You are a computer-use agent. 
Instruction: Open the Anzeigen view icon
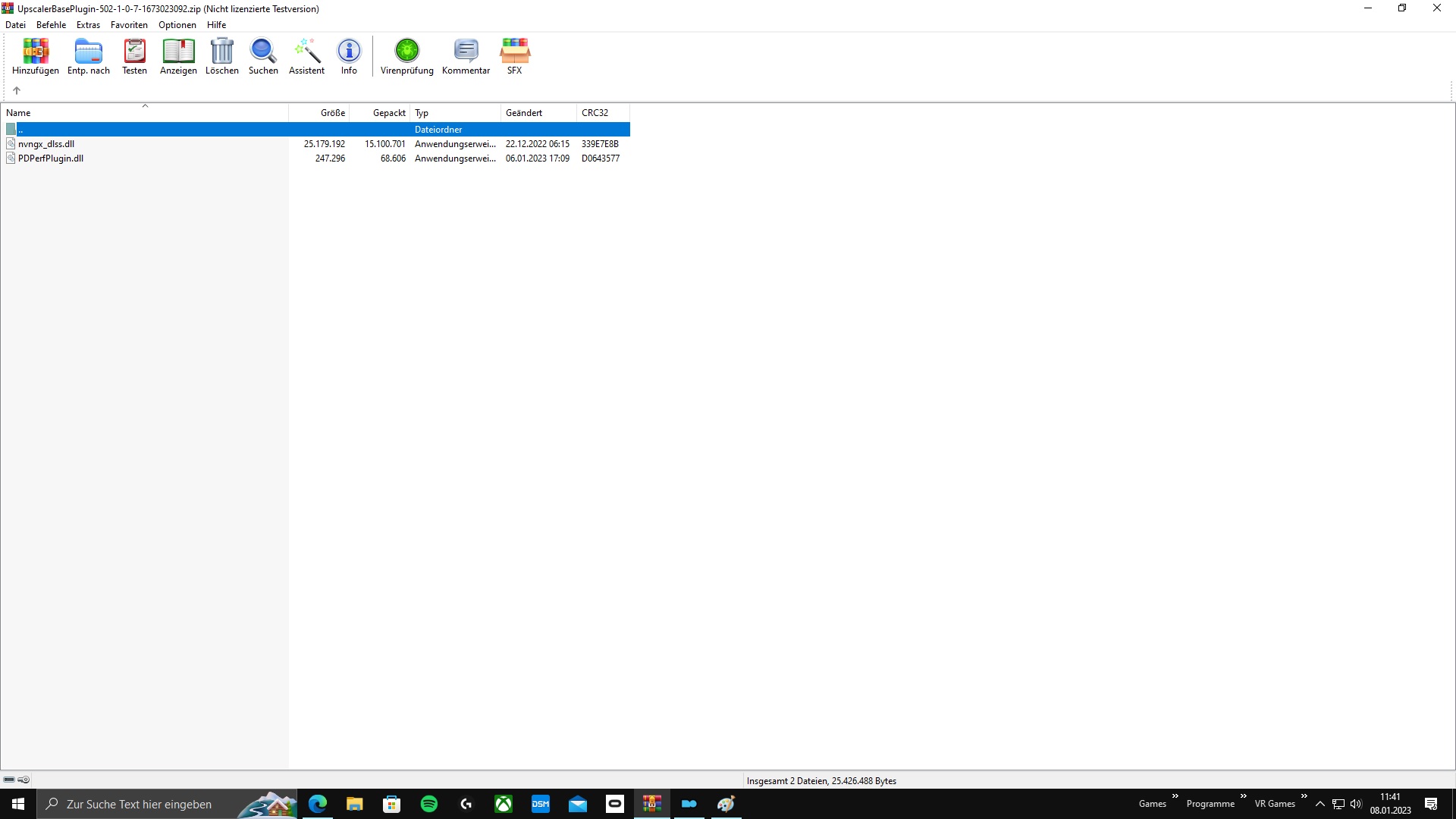(x=178, y=56)
